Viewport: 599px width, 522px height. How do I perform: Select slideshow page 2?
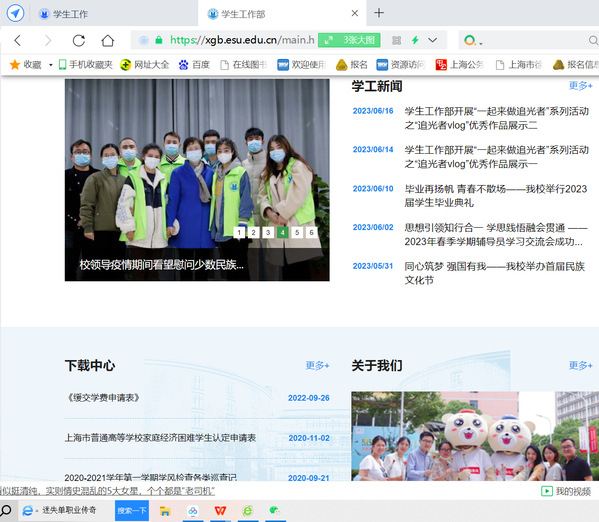(253, 232)
